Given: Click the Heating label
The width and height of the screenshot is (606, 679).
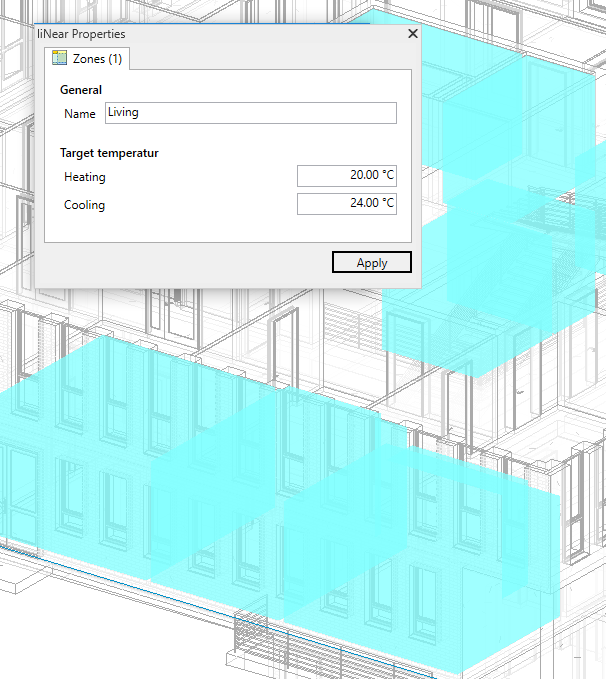Looking at the screenshot, I should [84, 177].
